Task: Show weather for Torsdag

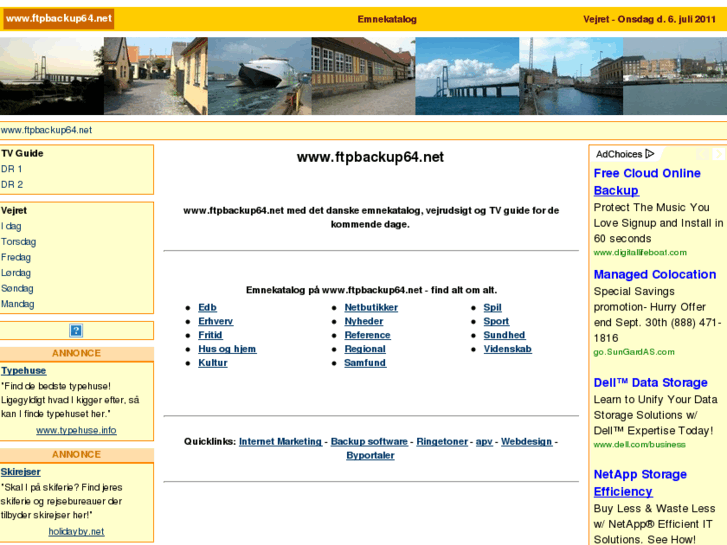Action: coord(19,242)
